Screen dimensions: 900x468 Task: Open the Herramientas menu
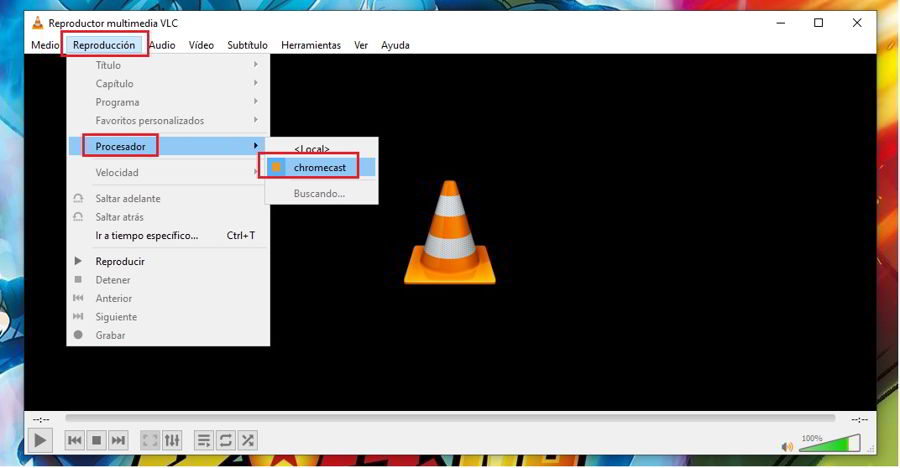tap(310, 45)
